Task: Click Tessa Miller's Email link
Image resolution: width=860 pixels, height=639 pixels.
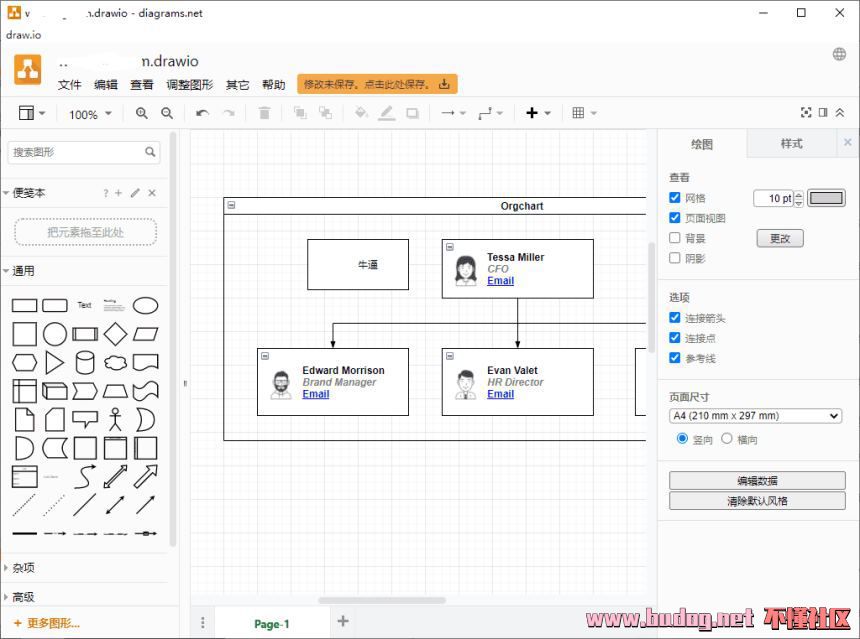Action: (500, 281)
